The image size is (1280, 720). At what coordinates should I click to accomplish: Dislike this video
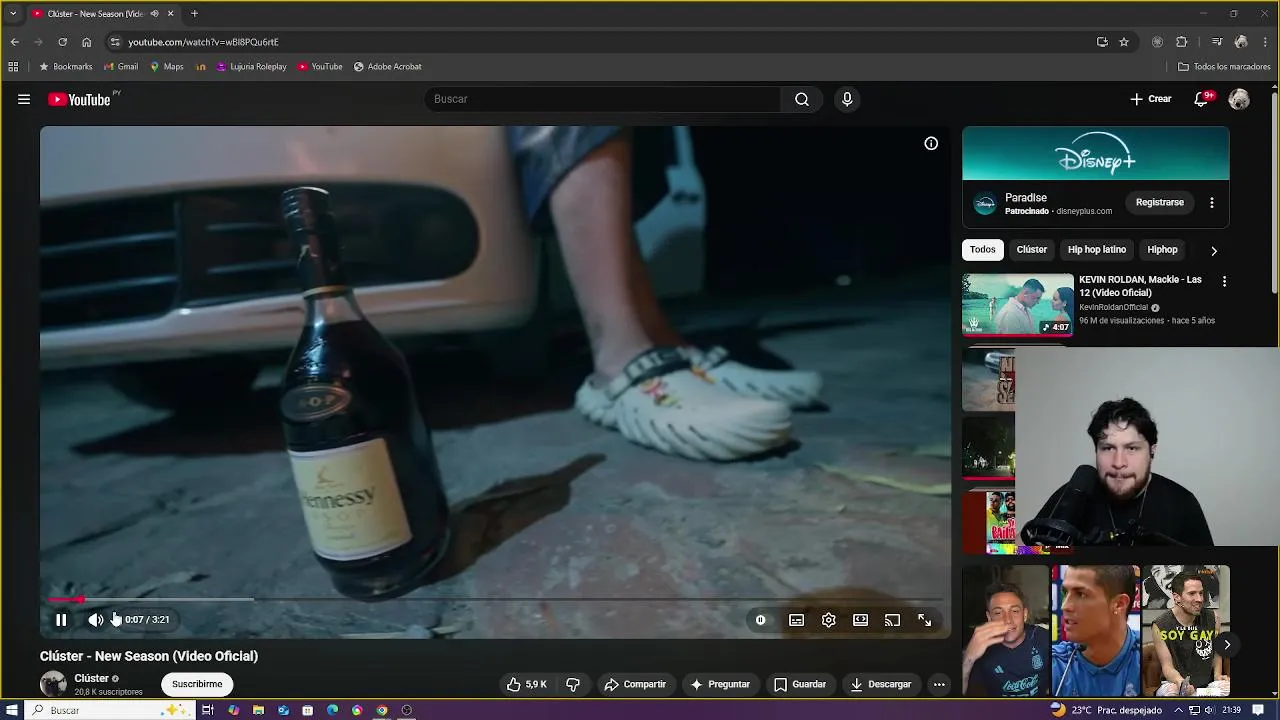tap(573, 684)
